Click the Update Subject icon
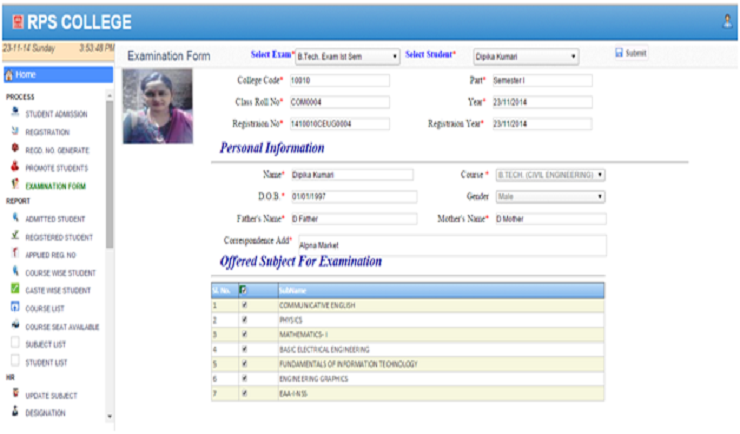 point(15,395)
